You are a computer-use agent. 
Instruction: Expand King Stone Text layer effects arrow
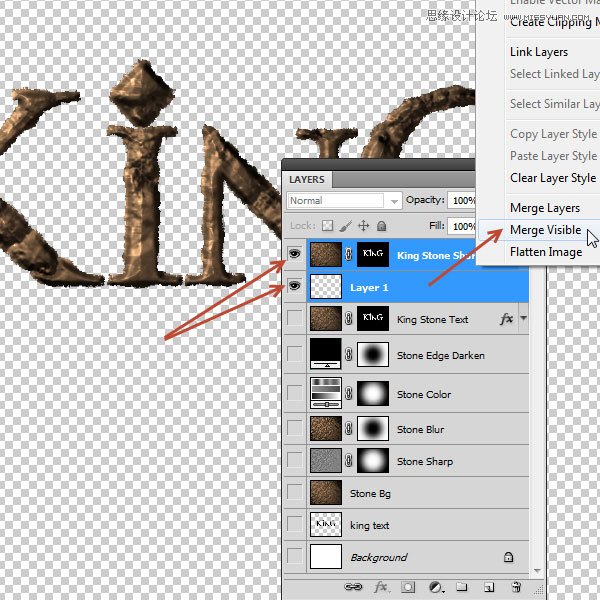(x=523, y=318)
